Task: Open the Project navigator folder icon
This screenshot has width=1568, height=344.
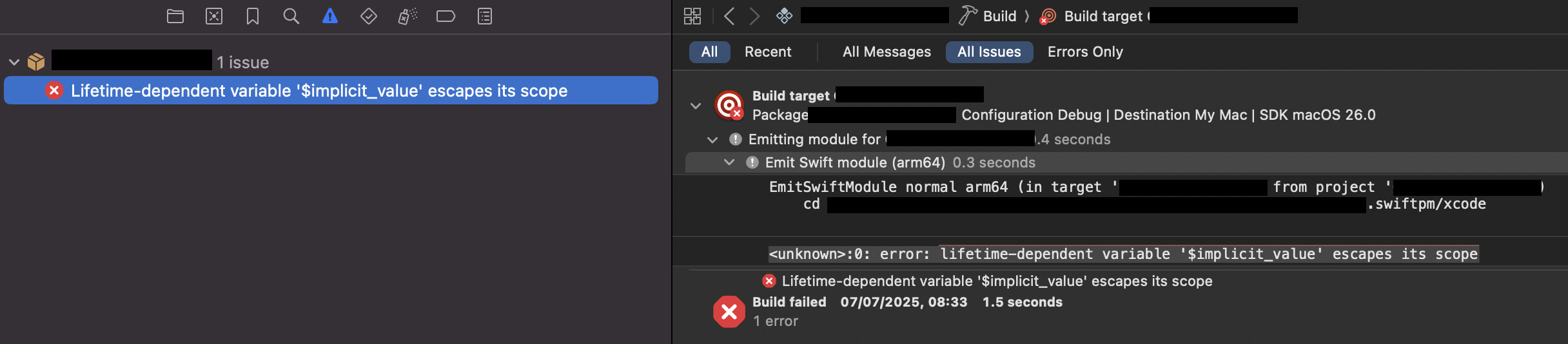Action: (x=175, y=16)
